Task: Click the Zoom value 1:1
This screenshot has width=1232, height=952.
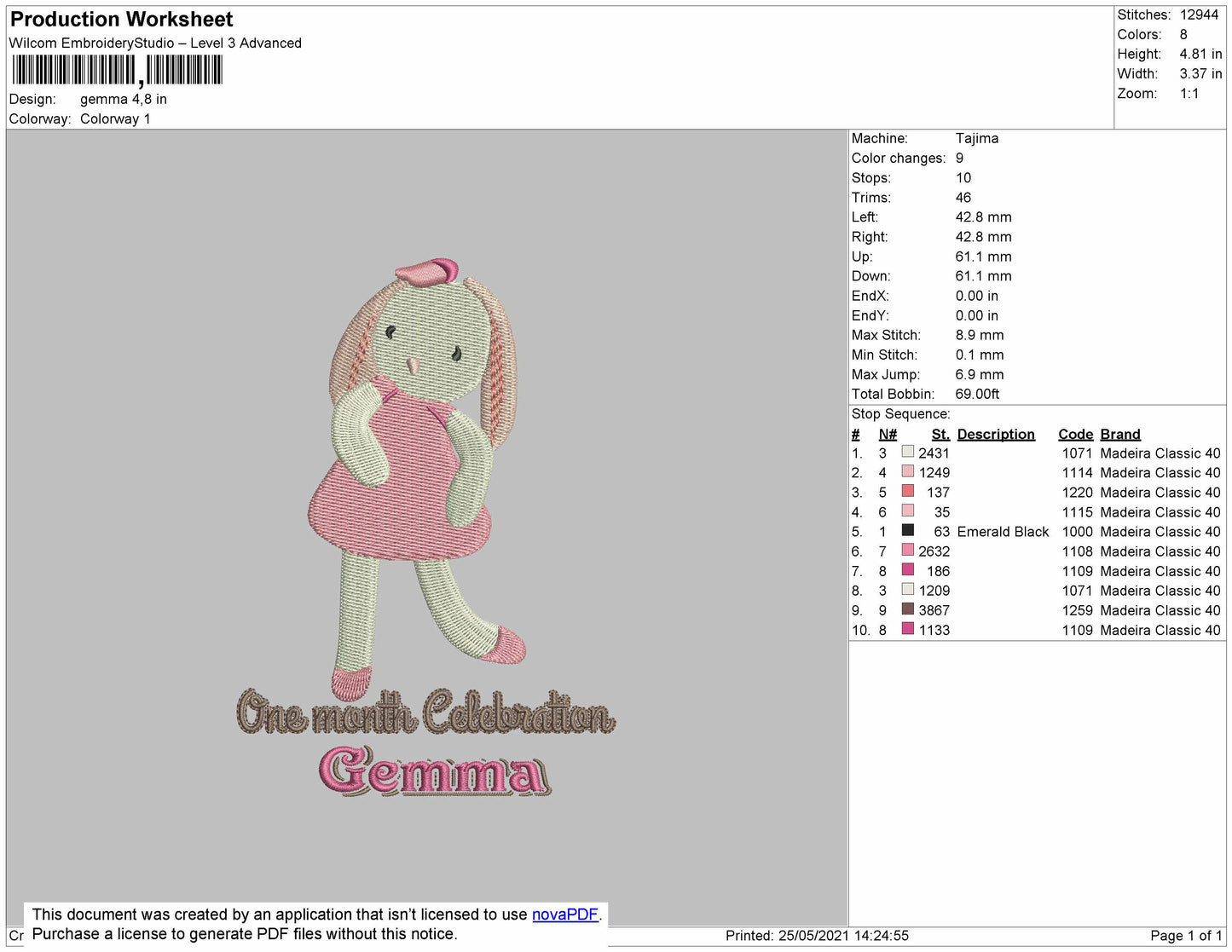Action: pyautogui.click(x=1189, y=94)
